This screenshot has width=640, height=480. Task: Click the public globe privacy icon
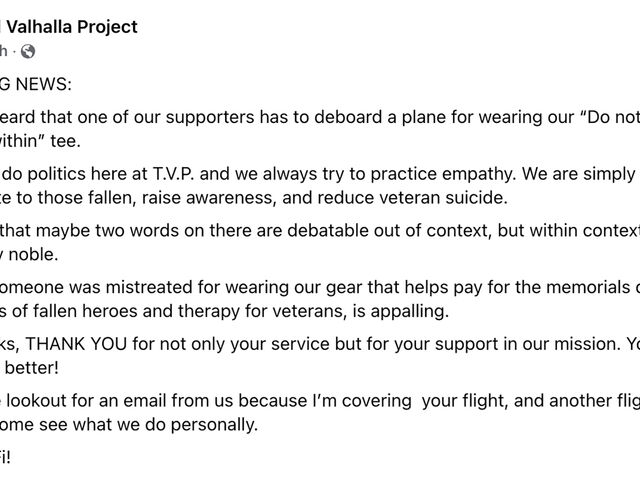28,51
